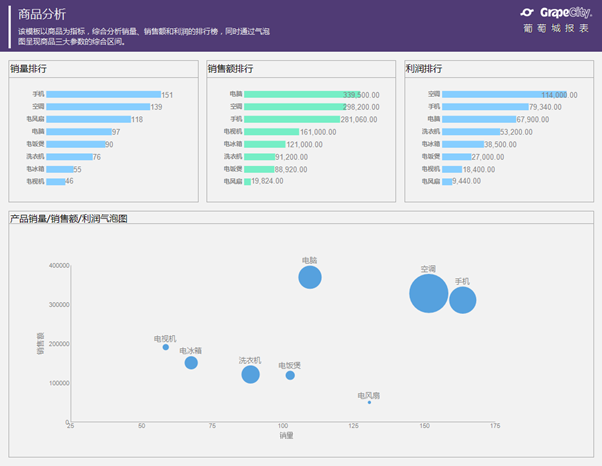Image resolution: width=602 pixels, height=466 pixels.
Task: Click the 电冰箱 bubble
Action: [191, 362]
